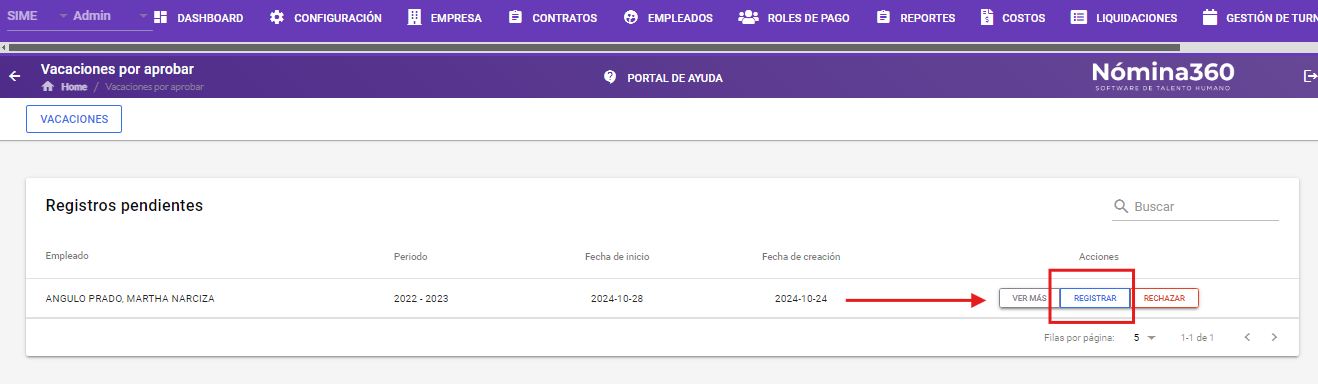Click the Roles de Pago group icon

point(748,17)
